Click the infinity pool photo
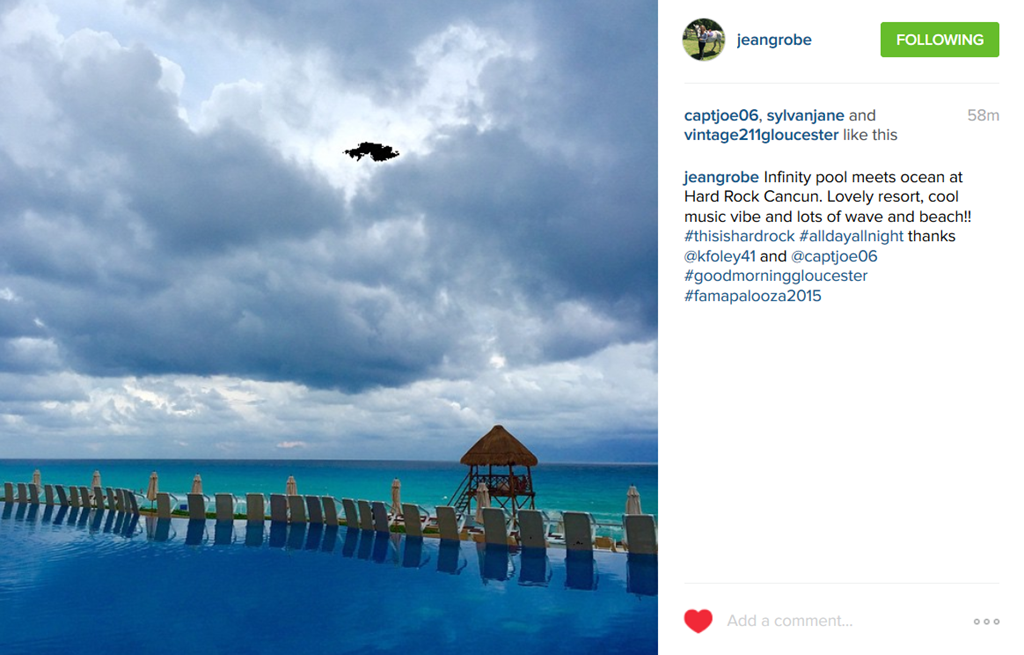 coord(328,327)
